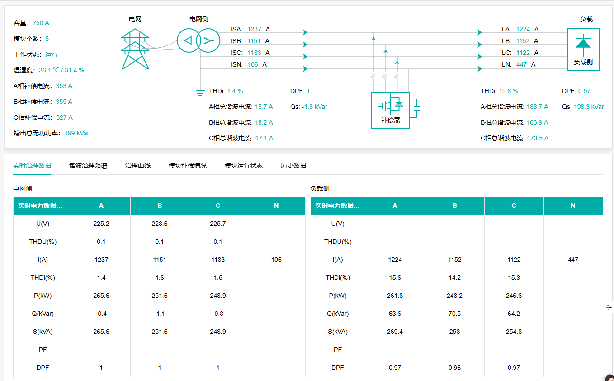The width and height of the screenshot is (614, 381).
Task: Click the ISC 1183 A reading in diagram
Action: click(250, 52)
